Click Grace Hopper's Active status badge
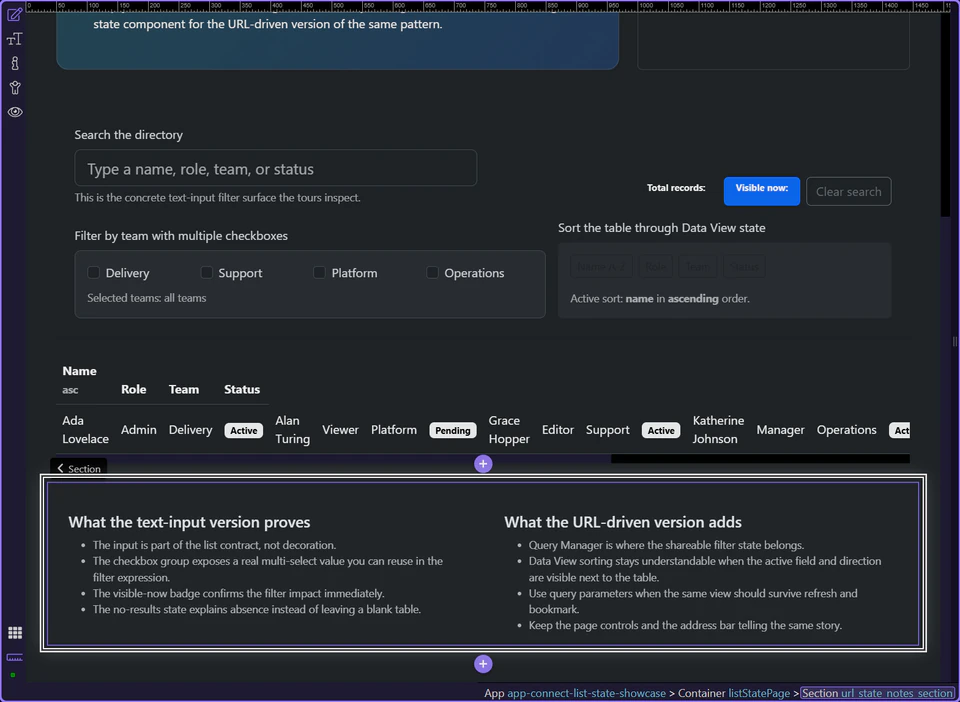Viewport: 960px width, 702px height. (x=661, y=430)
